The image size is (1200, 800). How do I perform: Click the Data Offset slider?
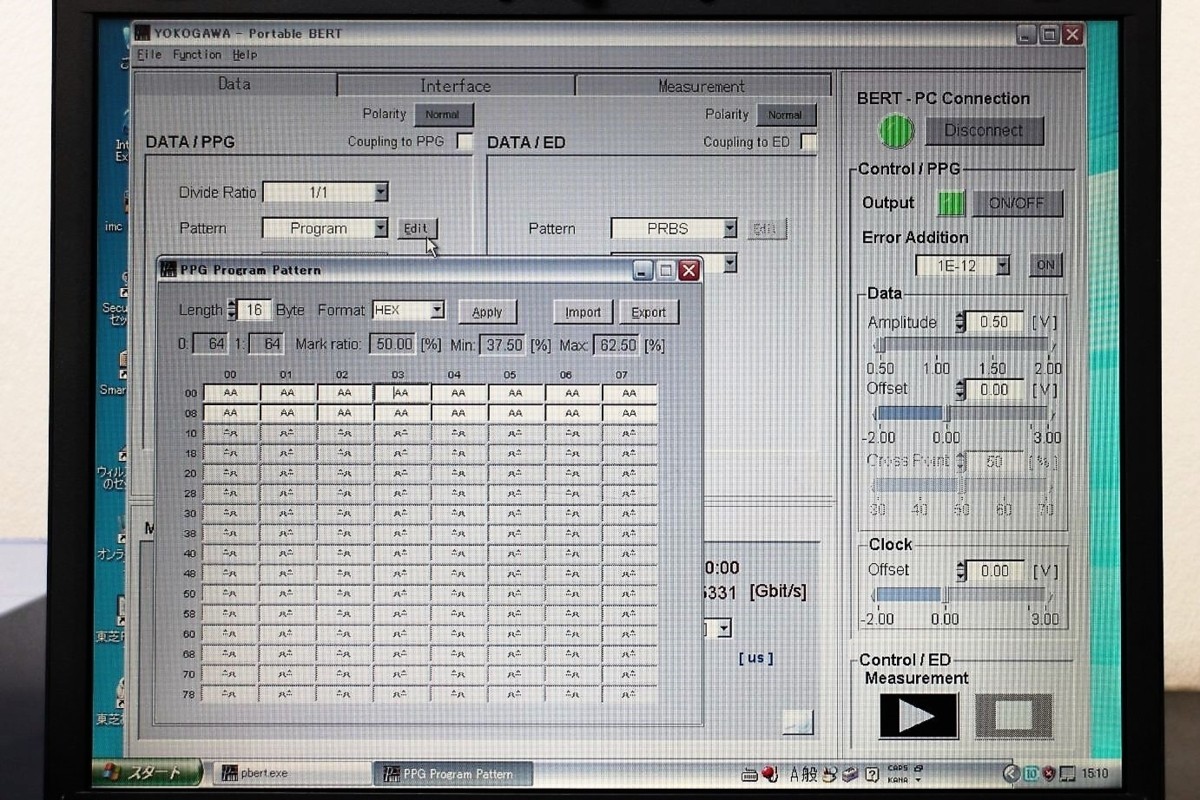[x=964, y=412]
